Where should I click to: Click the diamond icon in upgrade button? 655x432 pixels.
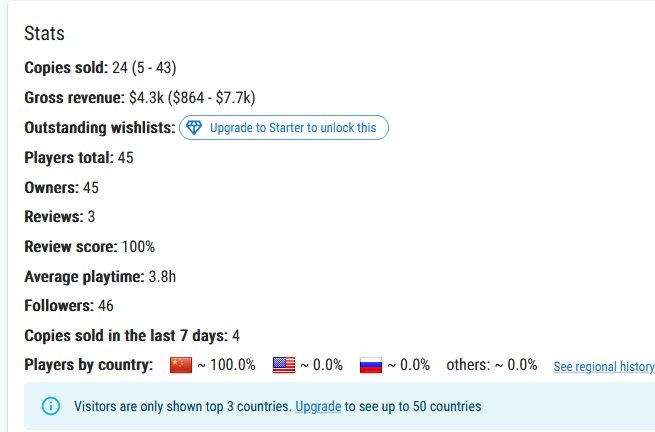coord(194,127)
